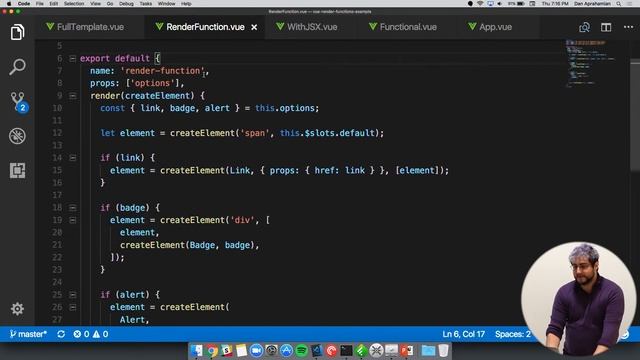Open Spotify from the Dock
This screenshot has width=640, height=360.
coord(301,351)
